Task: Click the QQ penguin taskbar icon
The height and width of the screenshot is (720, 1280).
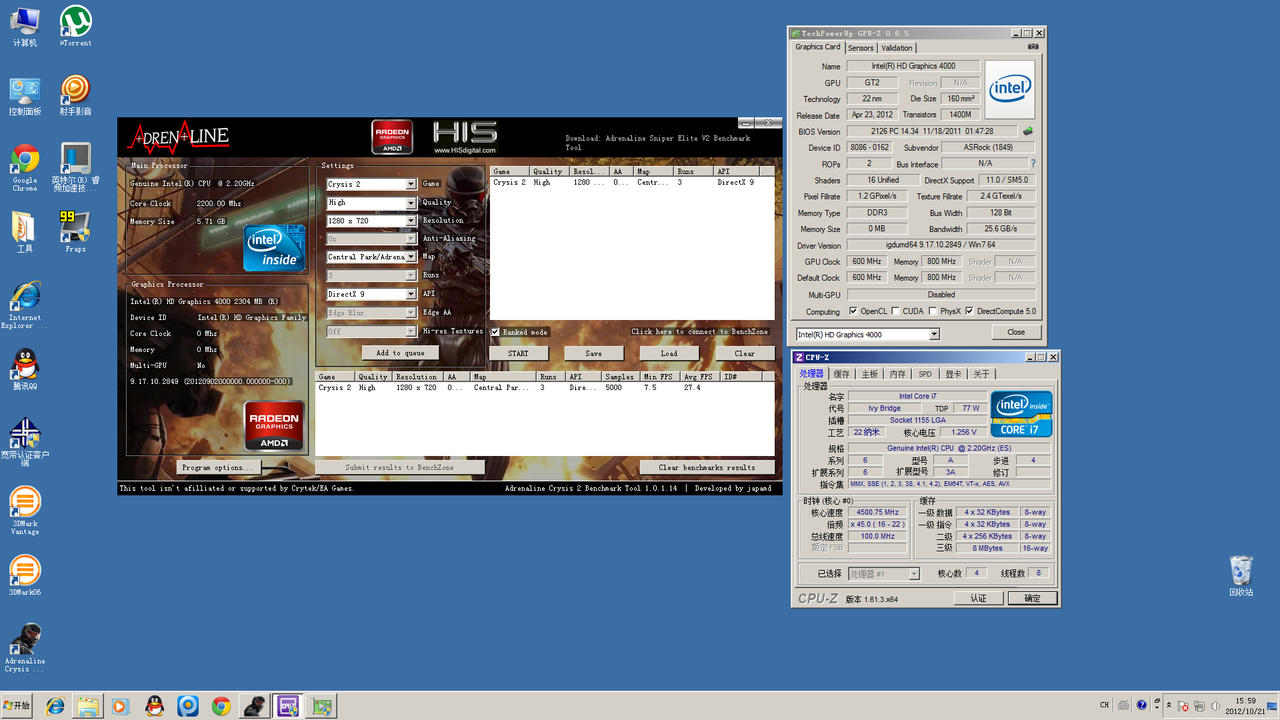Action: pyautogui.click(x=154, y=706)
